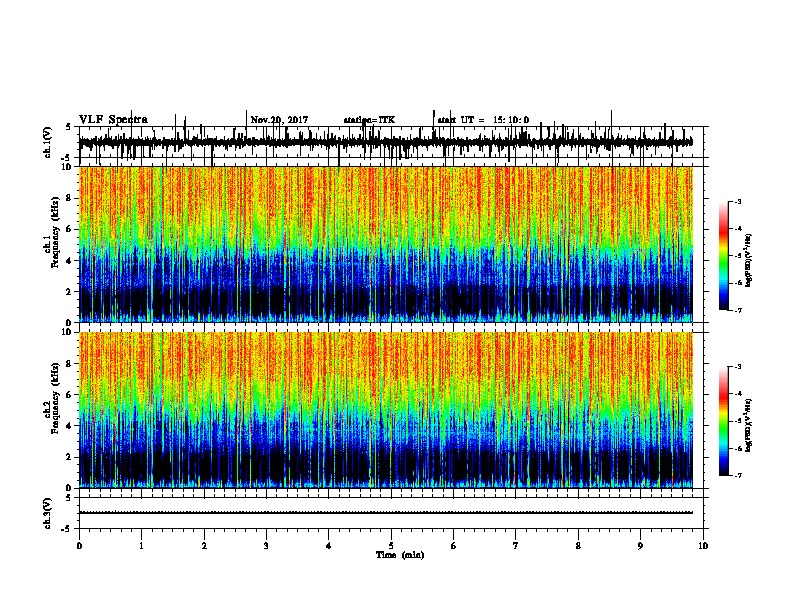Image resolution: width=792 pixels, height=612 pixels.
Task: Click the "start UT = 15:10:0" text
Action: (483, 120)
